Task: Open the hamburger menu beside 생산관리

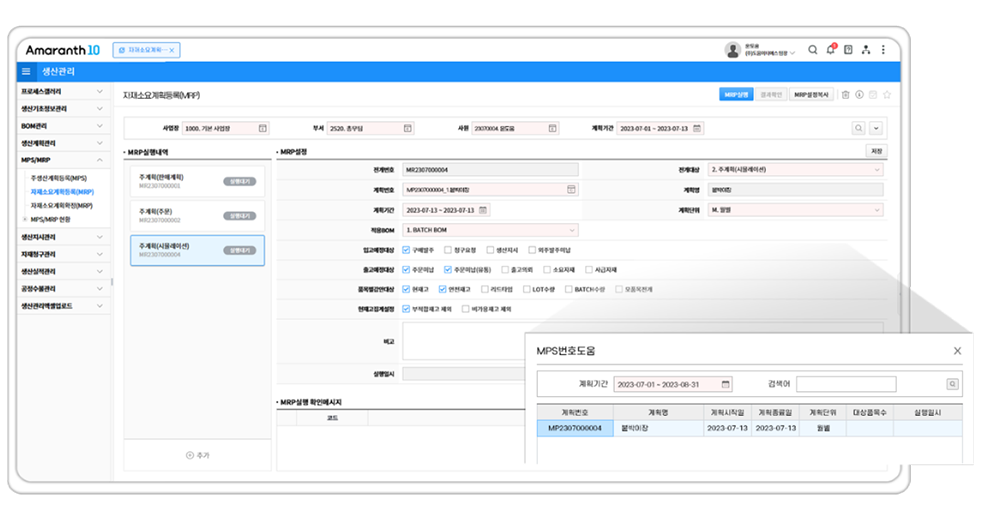Action: [x=26, y=72]
